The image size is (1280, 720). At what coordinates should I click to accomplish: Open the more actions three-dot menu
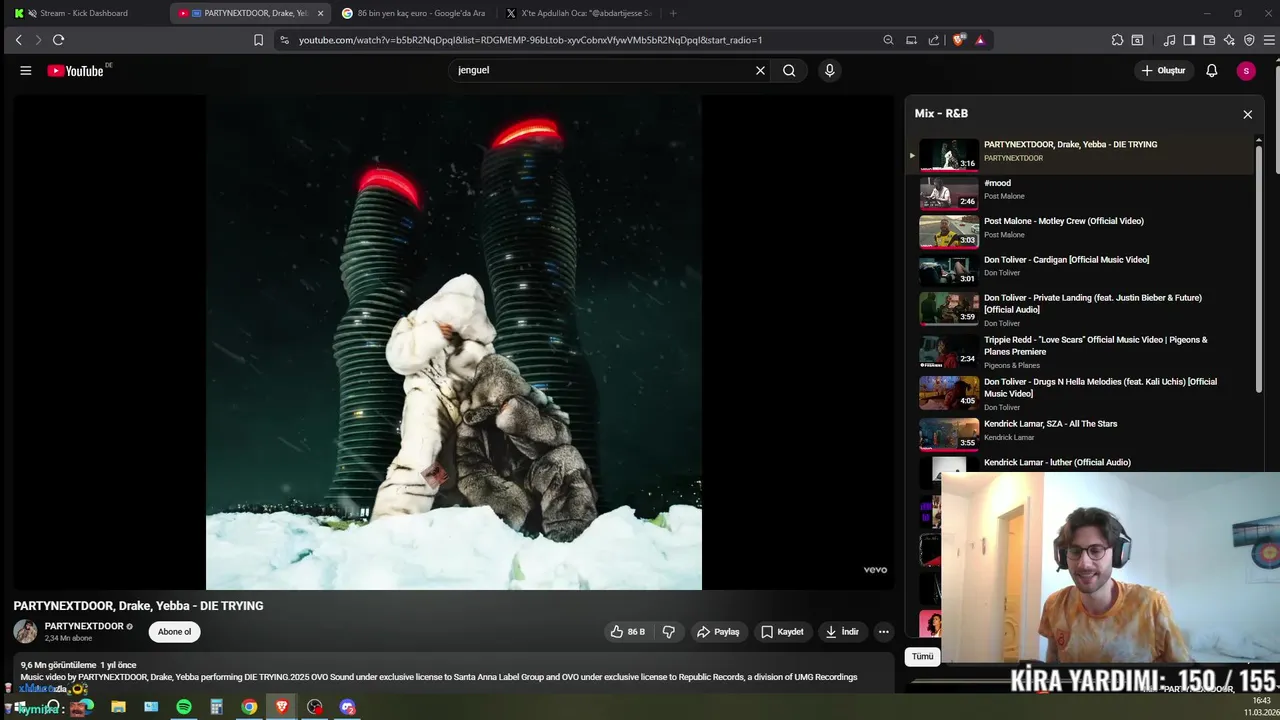click(883, 632)
